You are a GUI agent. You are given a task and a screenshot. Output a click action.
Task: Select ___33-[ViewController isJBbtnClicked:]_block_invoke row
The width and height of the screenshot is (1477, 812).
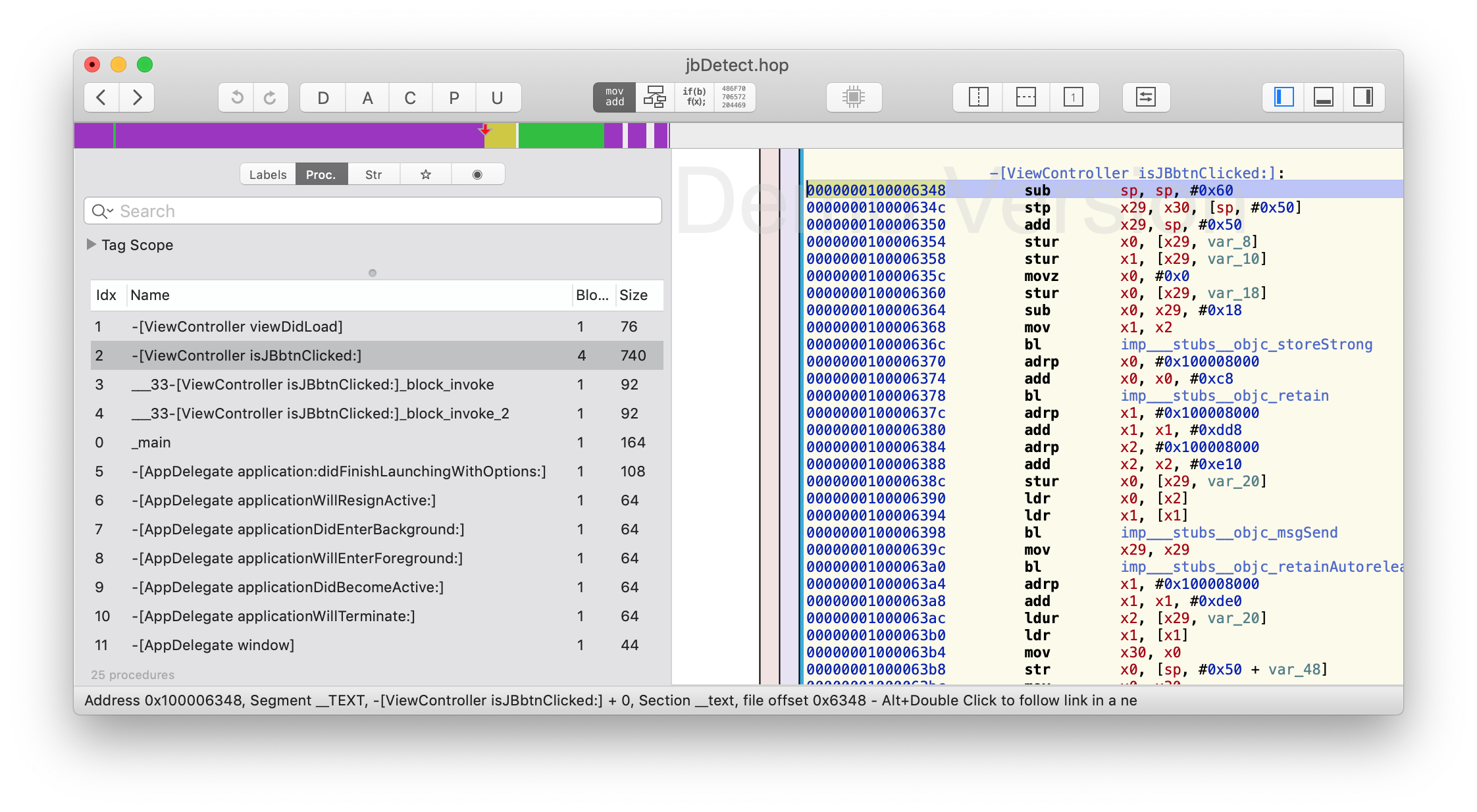coord(376,385)
